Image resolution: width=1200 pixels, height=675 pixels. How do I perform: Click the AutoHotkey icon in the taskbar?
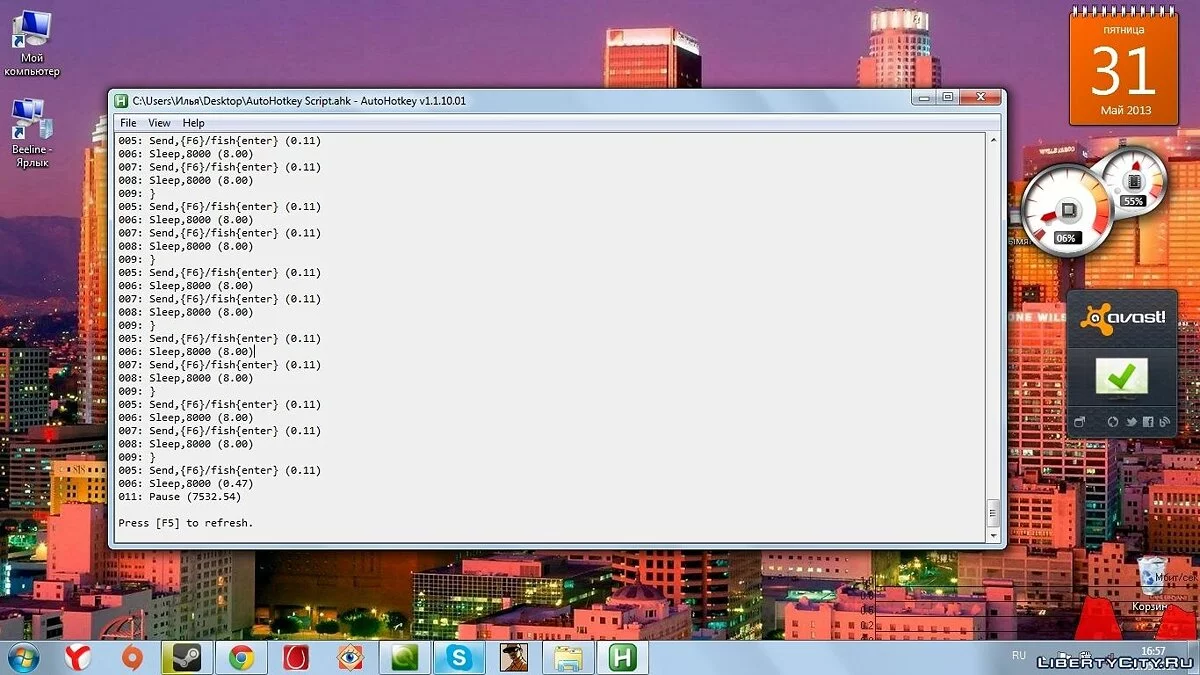[623, 657]
